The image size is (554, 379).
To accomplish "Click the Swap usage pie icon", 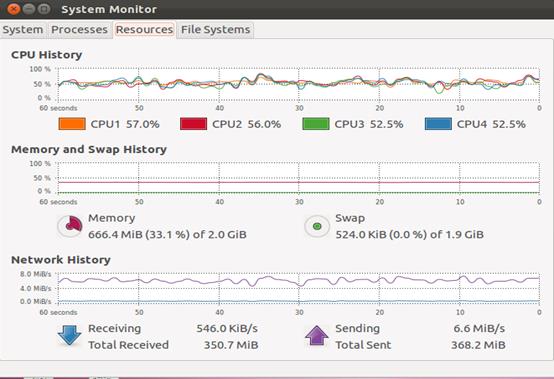I will [x=317, y=226].
